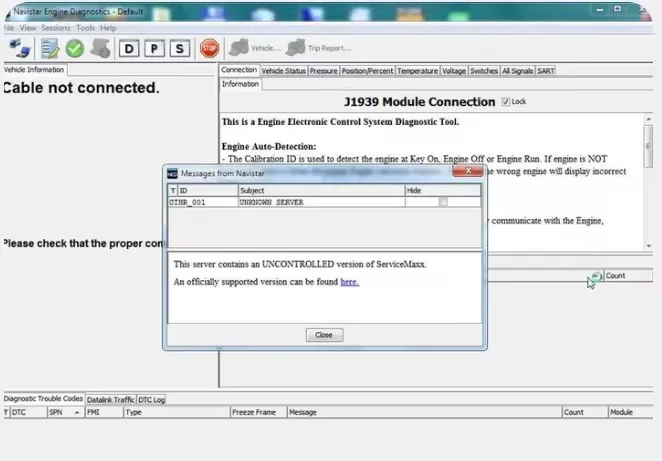Switch to the Voltage tab
The width and height of the screenshot is (662, 461).
click(454, 71)
